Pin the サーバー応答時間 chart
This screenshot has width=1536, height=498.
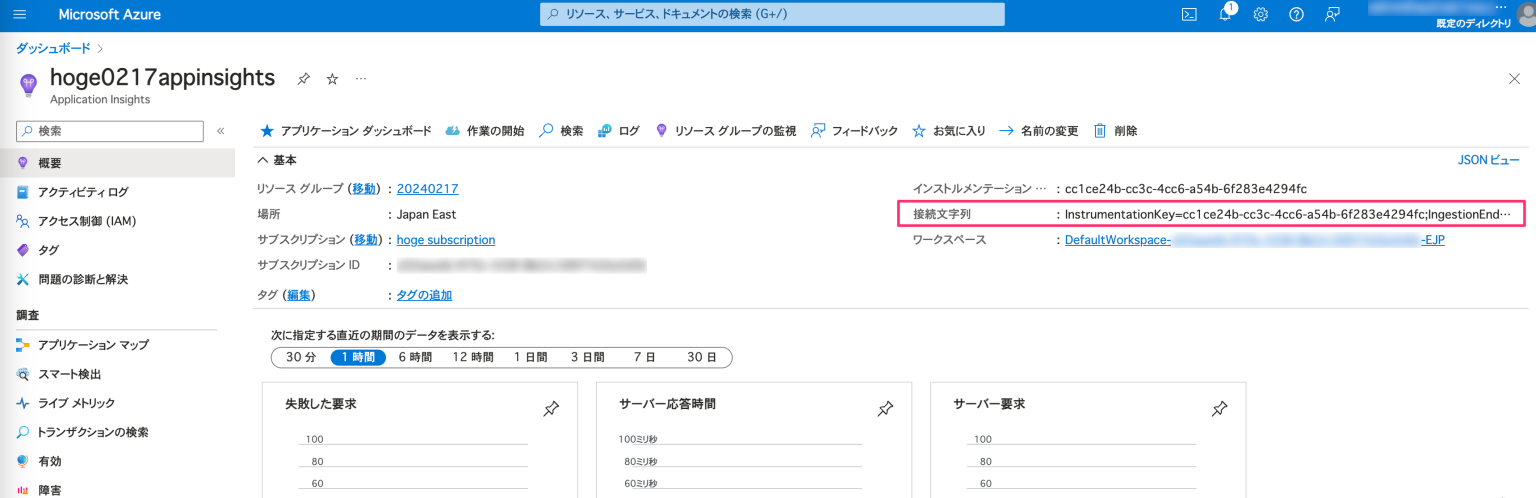885,408
